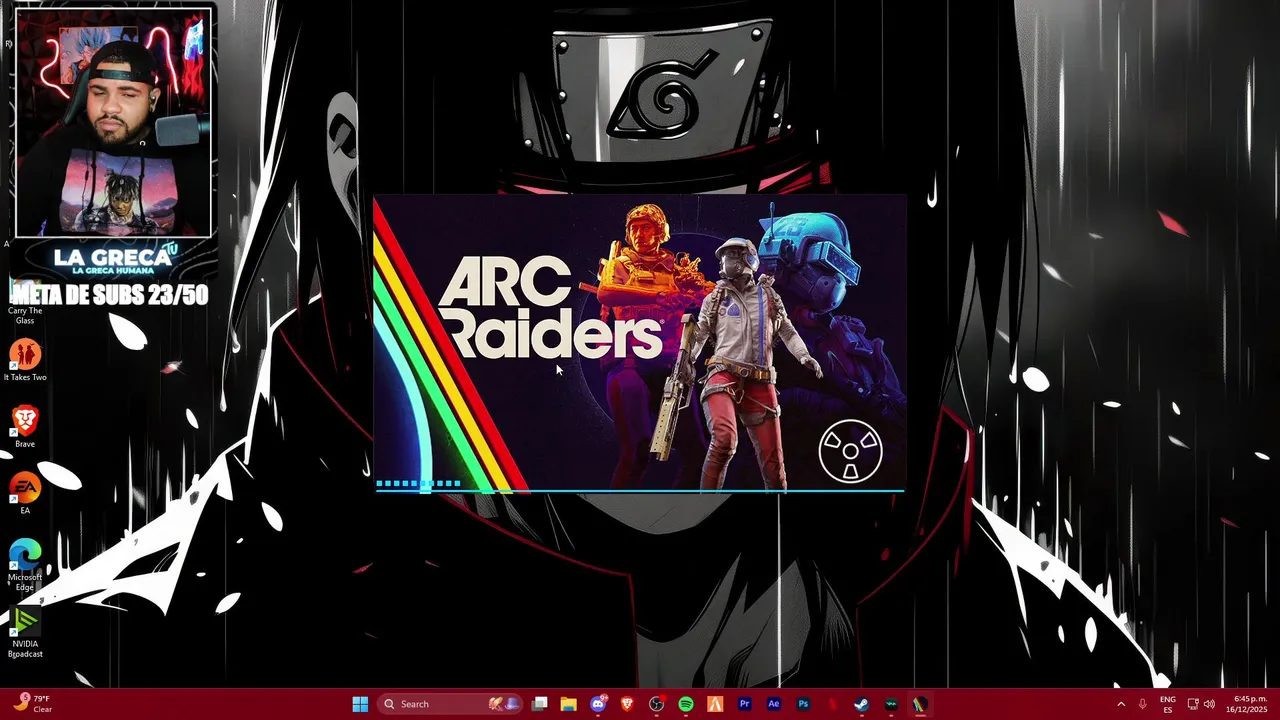Viewport: 1280px width, 720px height.
Task: Click the taskbar Search box
Action: (449, 704)
